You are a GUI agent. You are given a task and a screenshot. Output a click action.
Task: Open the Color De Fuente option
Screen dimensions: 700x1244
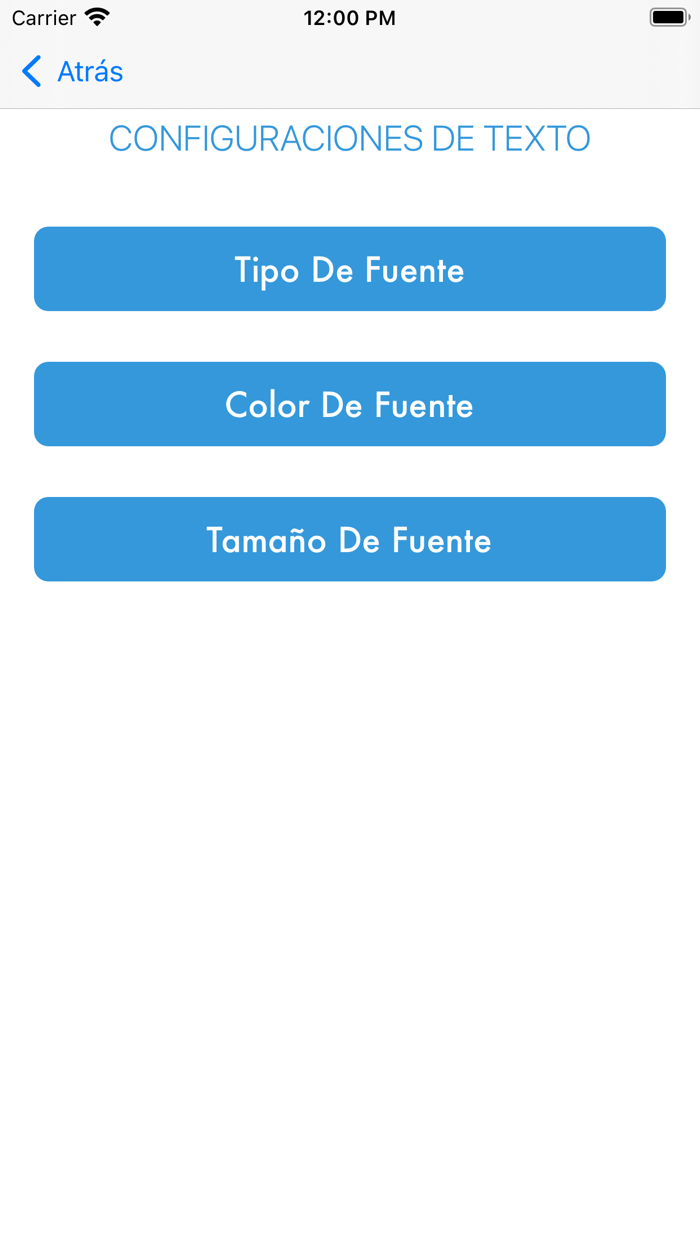(x=350, y=404)
